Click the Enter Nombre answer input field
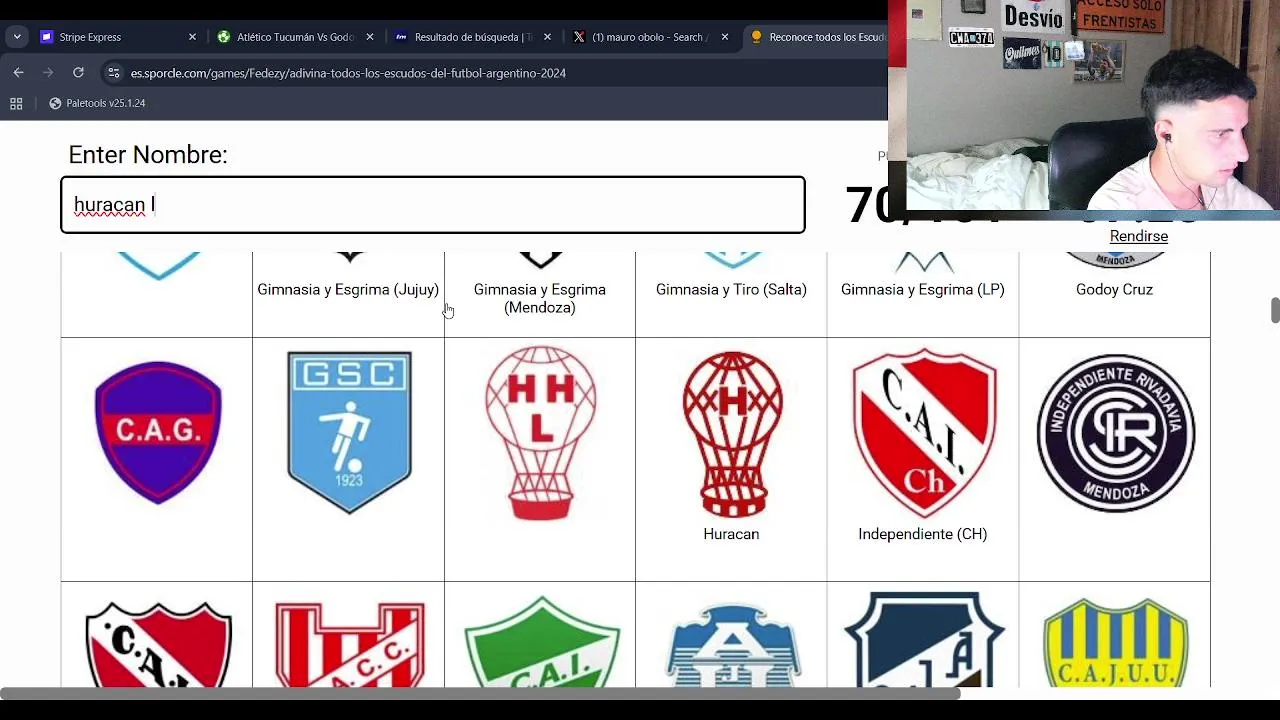The height and width of the screenshot is (720, 1280). point(433,205)
